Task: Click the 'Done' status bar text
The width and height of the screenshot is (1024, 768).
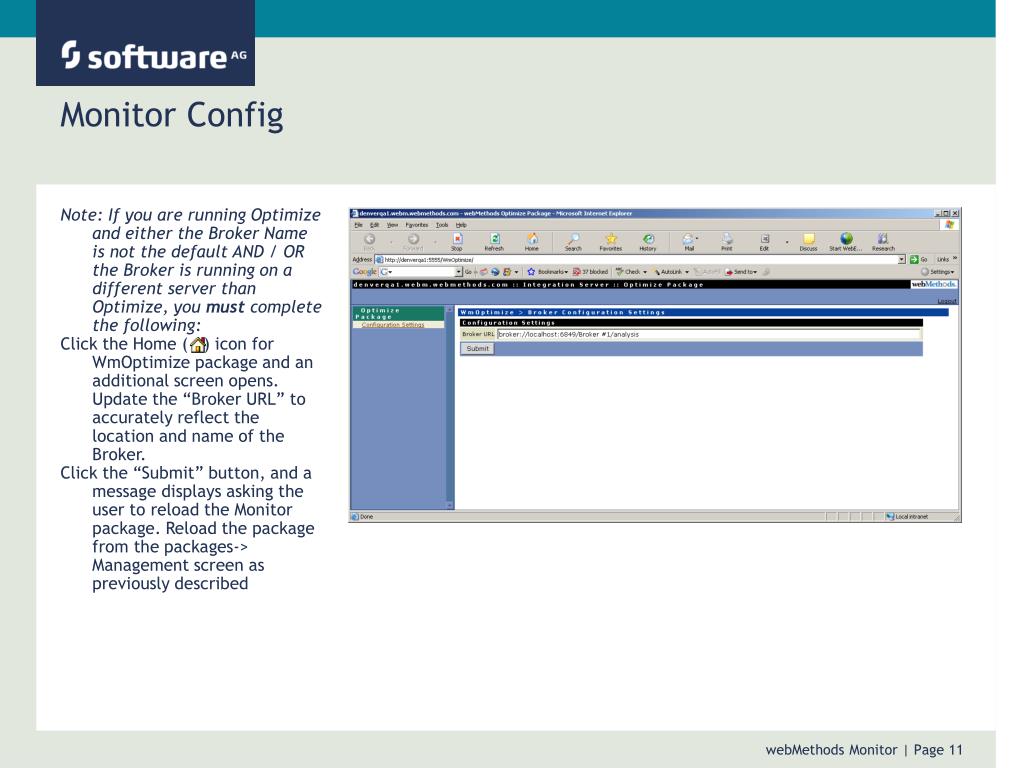Action: click(x=366, y=517)
